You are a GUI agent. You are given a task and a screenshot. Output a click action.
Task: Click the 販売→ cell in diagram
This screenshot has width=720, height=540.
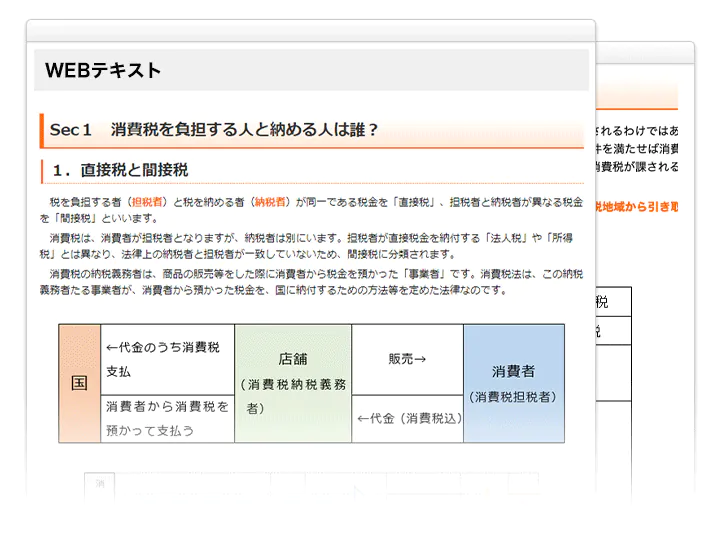coord(407,359)
